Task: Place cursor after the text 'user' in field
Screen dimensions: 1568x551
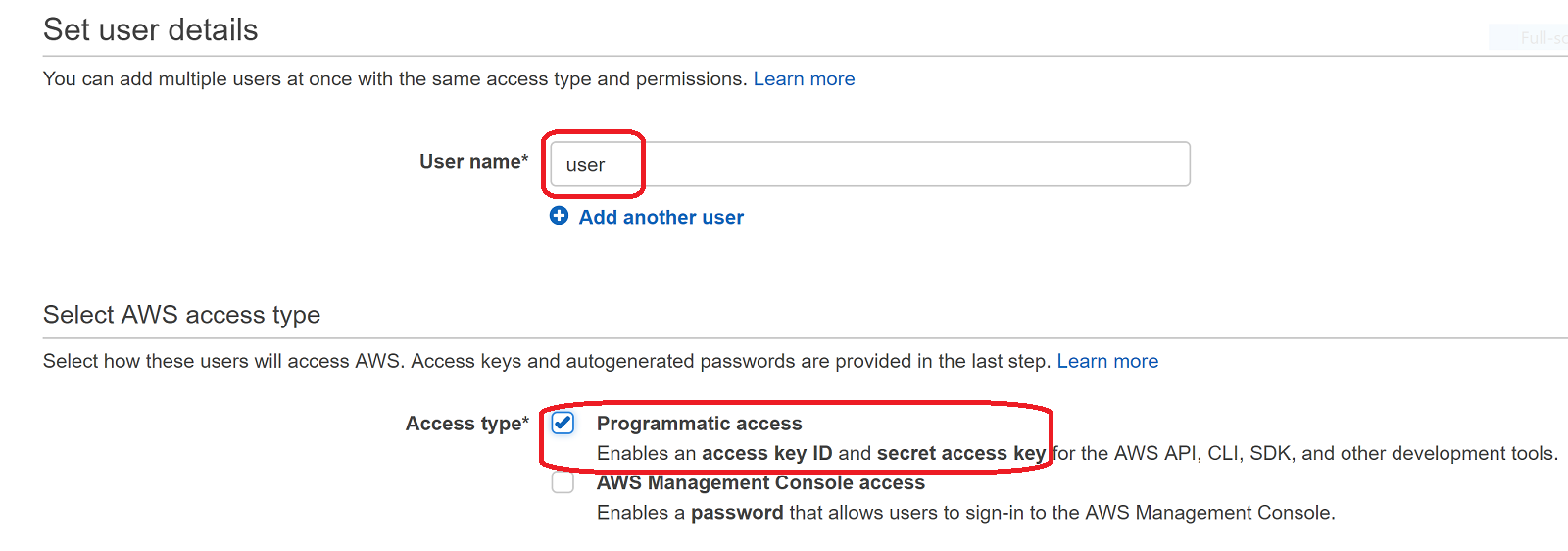Action: 608,165
